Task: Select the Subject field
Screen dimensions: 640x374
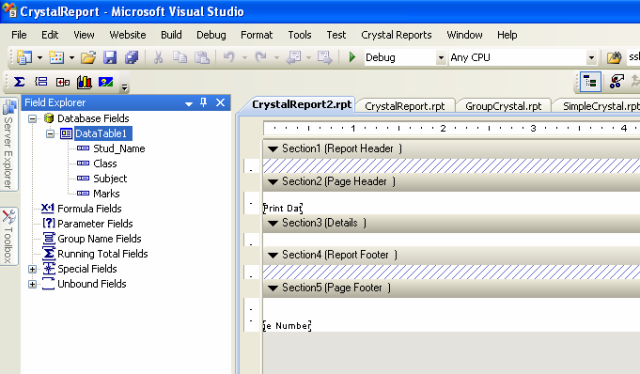Action: coord(110,179)
